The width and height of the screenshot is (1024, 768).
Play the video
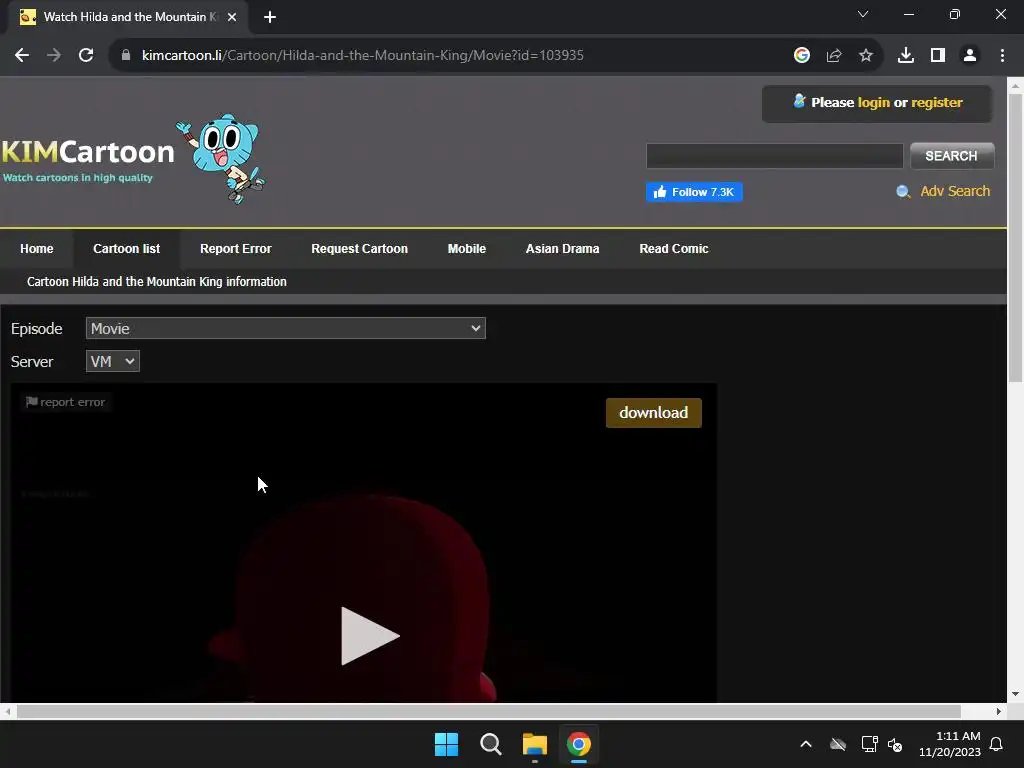370,635
